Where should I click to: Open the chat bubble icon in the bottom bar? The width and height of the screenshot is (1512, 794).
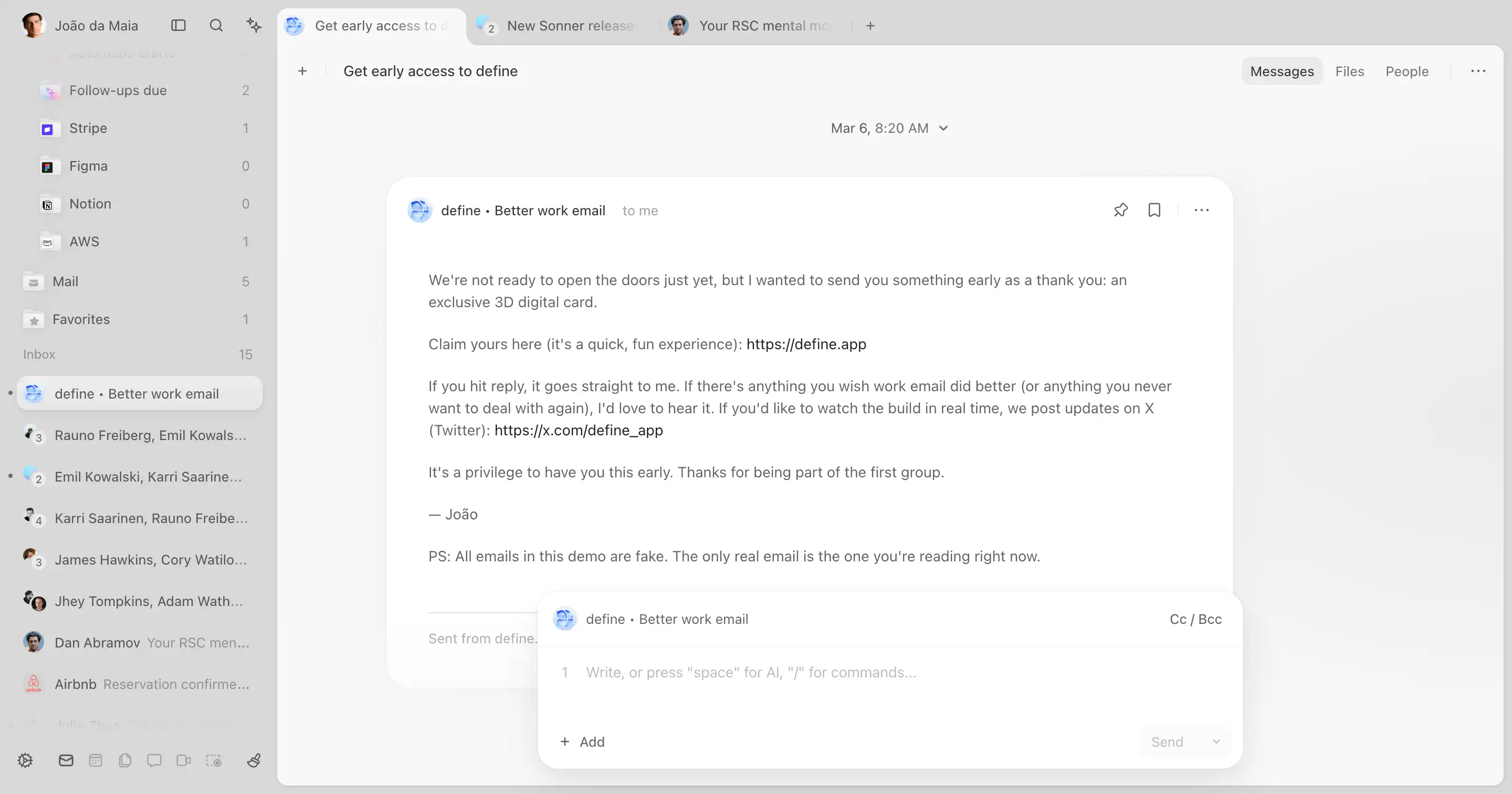click(x=154, y=760)
